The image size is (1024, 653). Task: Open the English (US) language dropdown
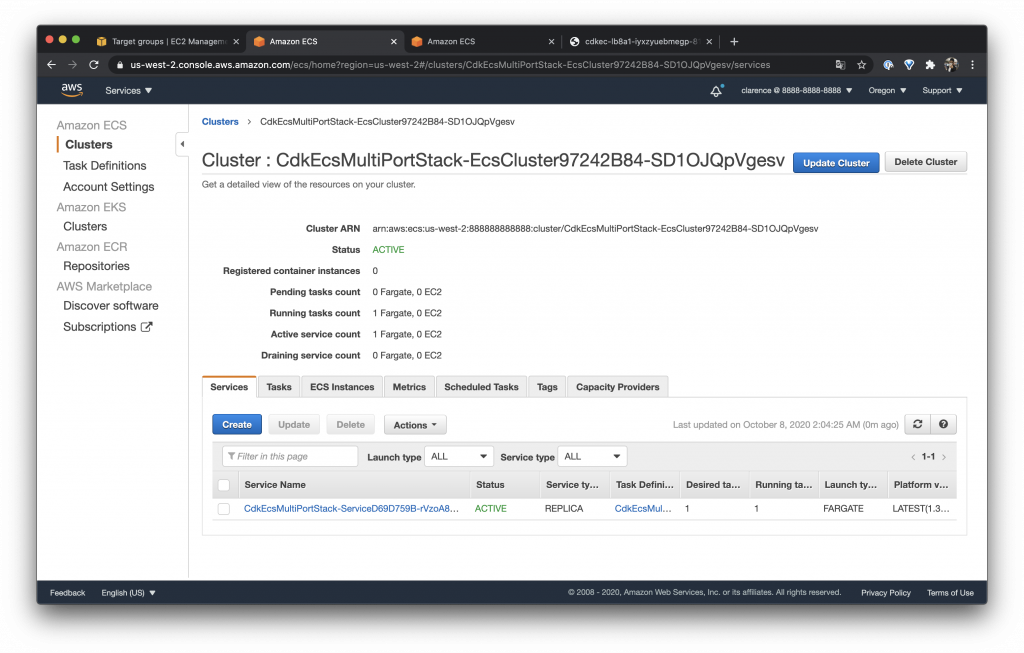coord(129,593)
